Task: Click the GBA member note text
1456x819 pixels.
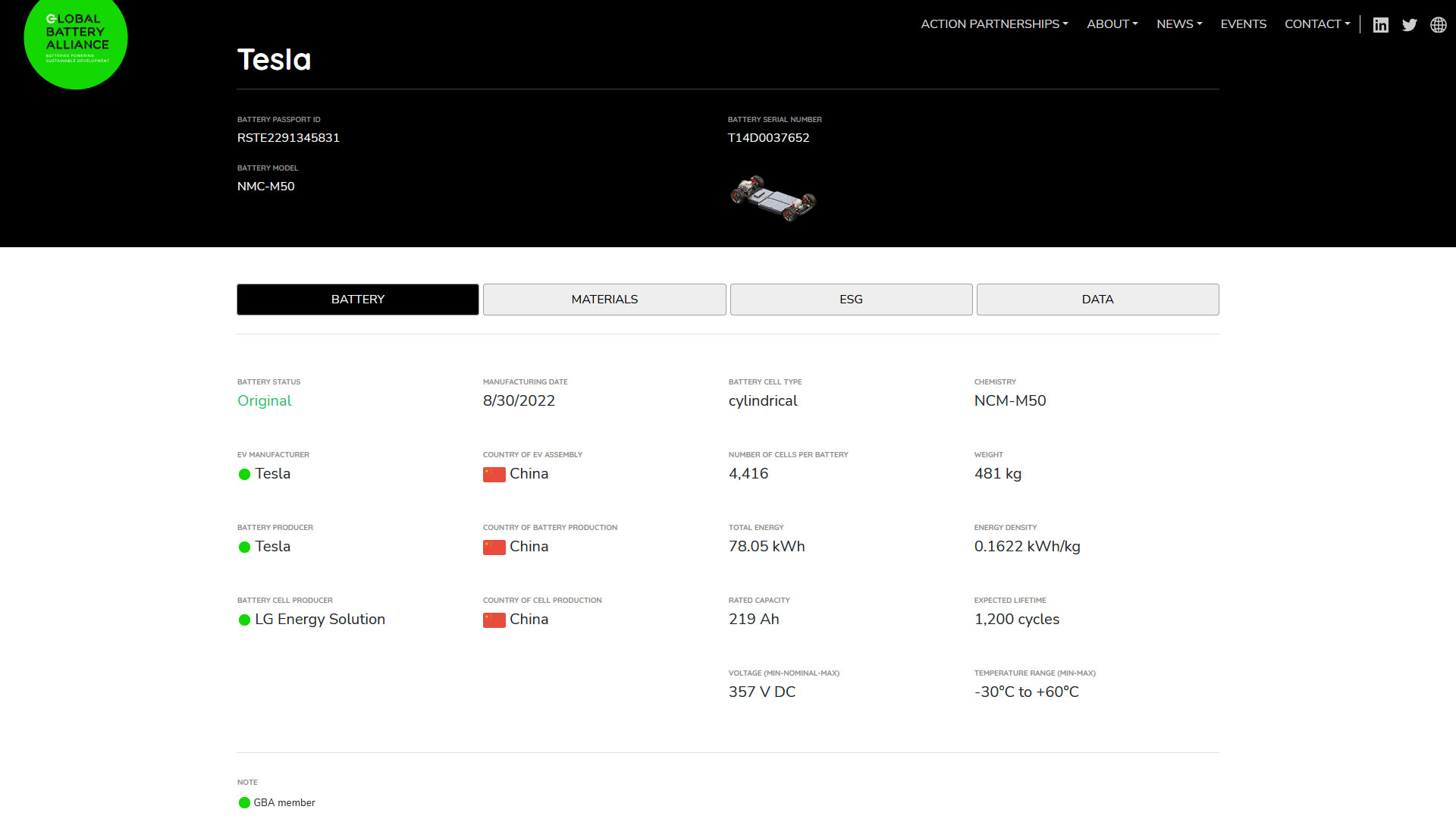Action: pyautogui.click(x=284, y=803)
